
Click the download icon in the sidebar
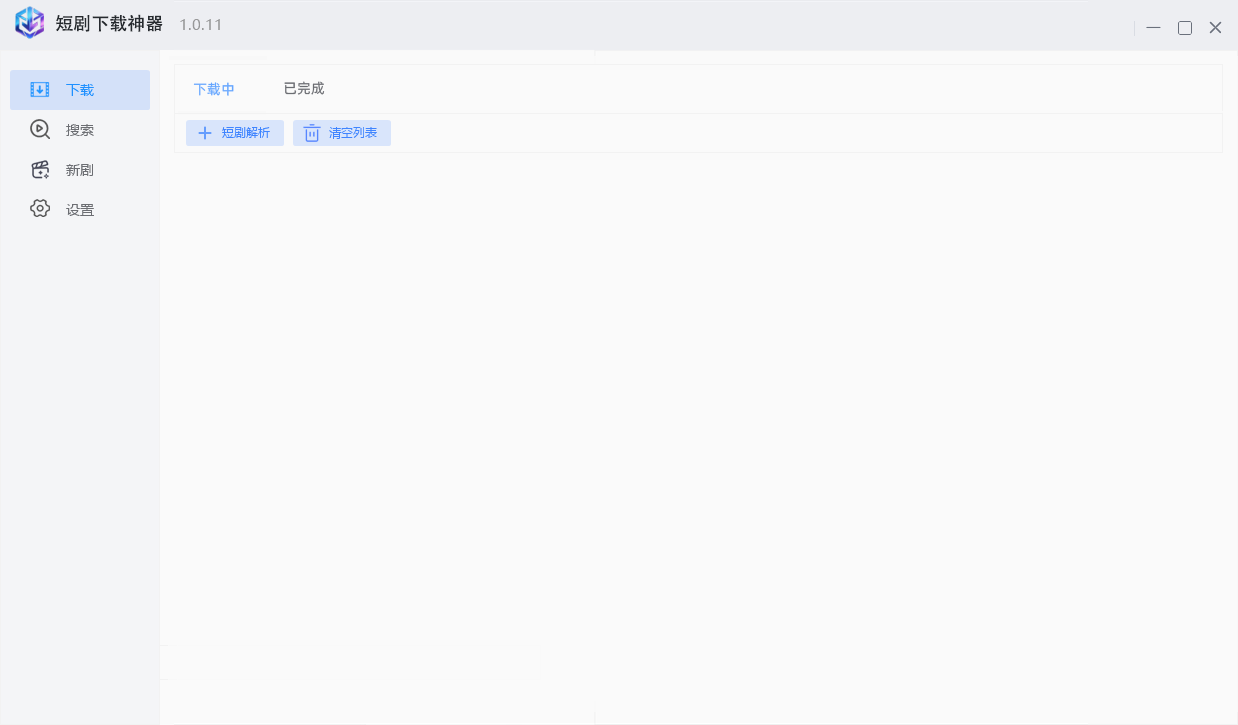tap(39, 90)
